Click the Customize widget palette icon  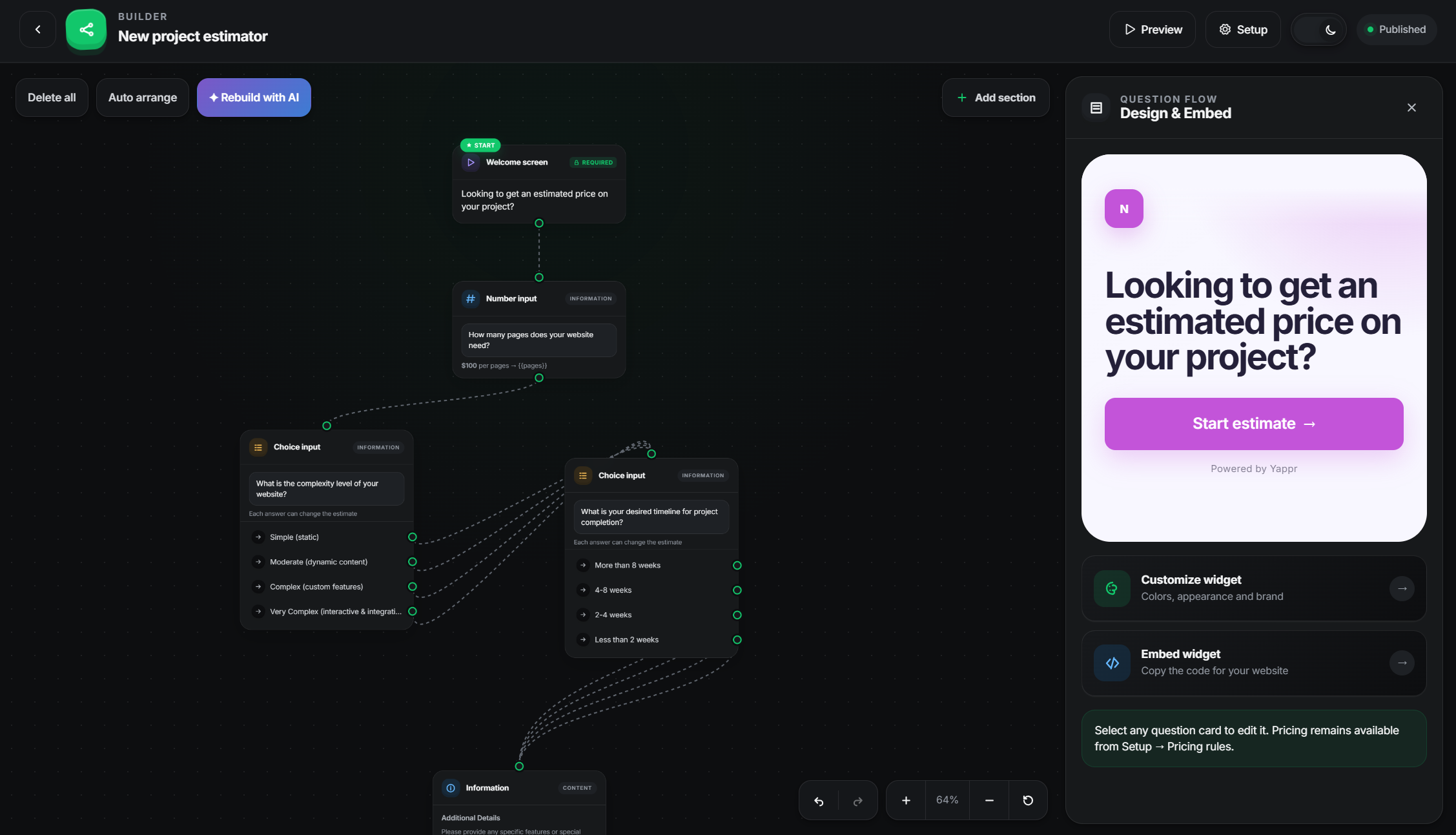[x=1112, y=588]
